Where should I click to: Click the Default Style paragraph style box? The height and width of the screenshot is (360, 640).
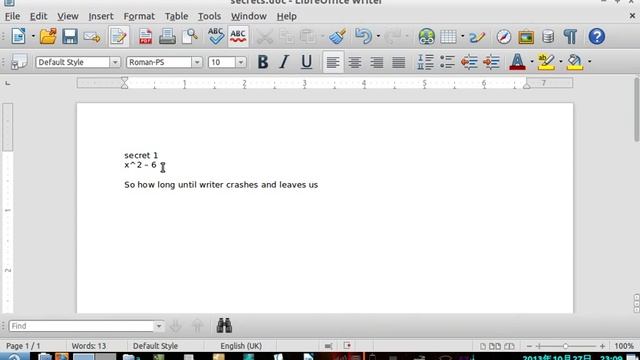73,62
